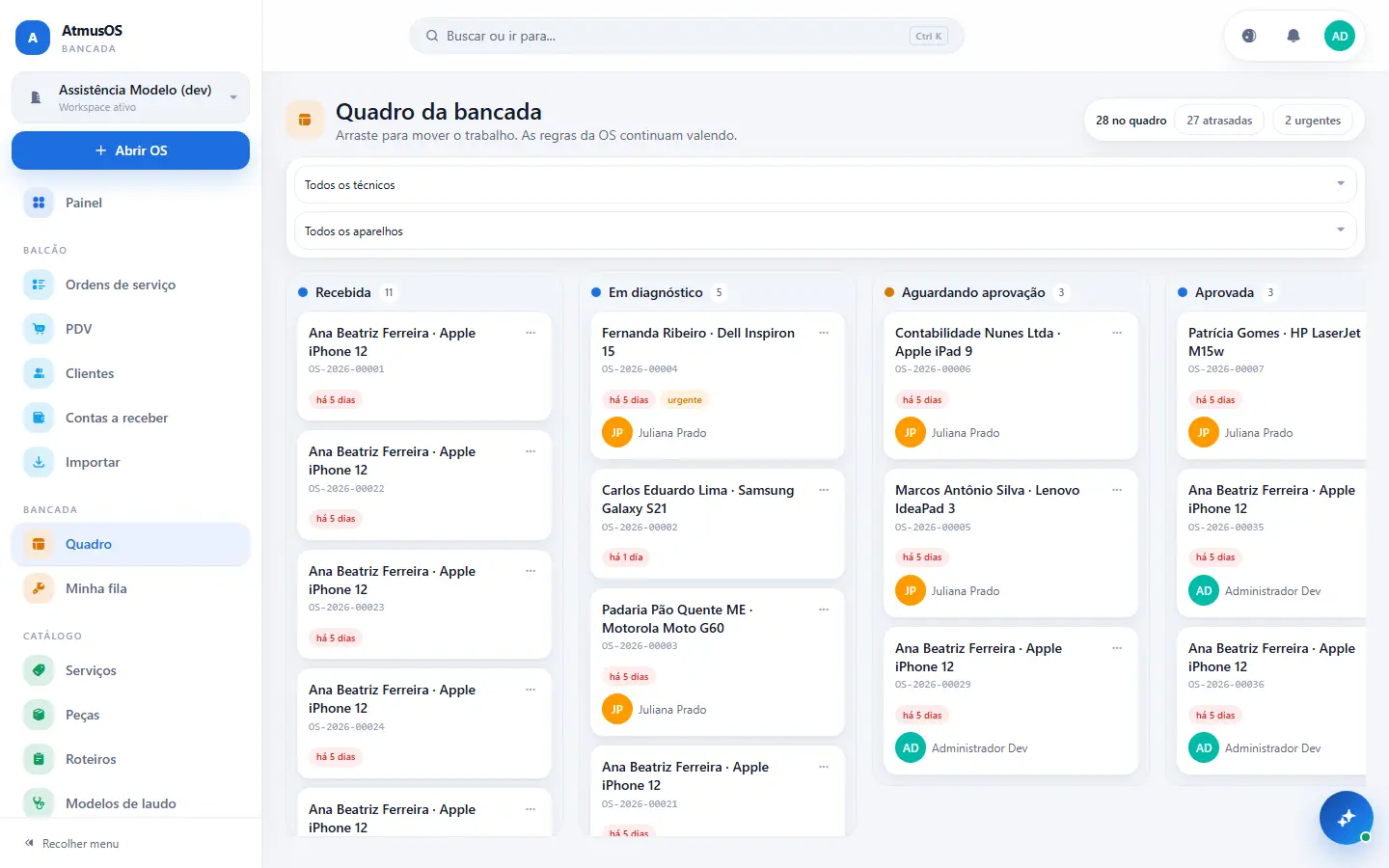1389x868 pixels.
Task: Click the AtmusOS logo icon
Action: click(33, 38)
